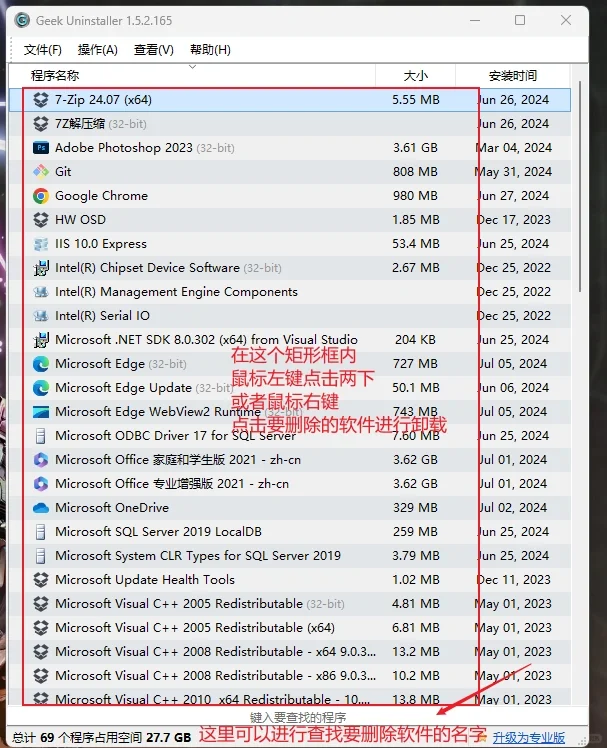Sort by the 大小 column header
Image resolution: width=607 pixels, height=748 pixels.
[x=415, y=75]
